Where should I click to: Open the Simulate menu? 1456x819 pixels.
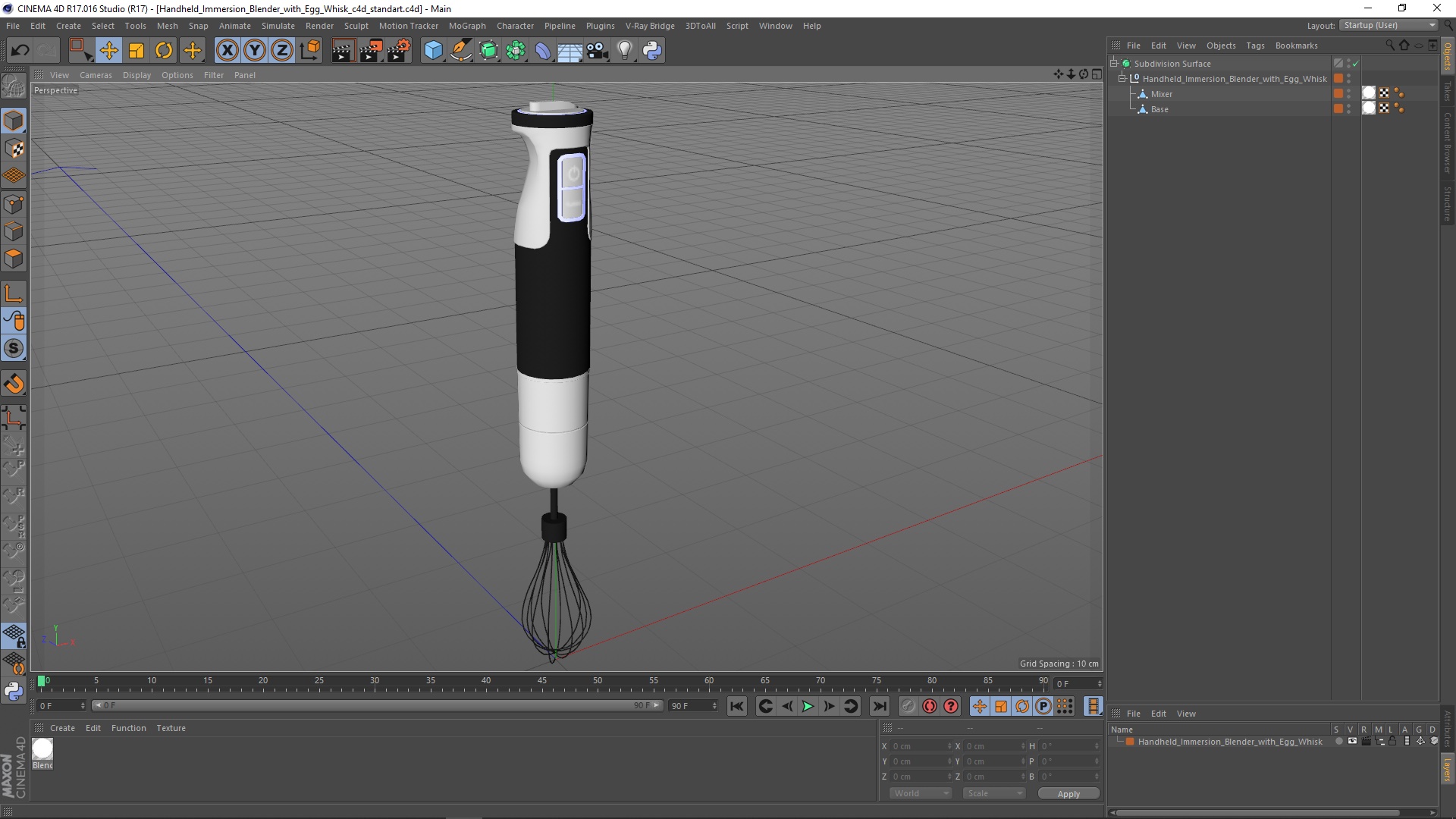[x=278, y=26]
